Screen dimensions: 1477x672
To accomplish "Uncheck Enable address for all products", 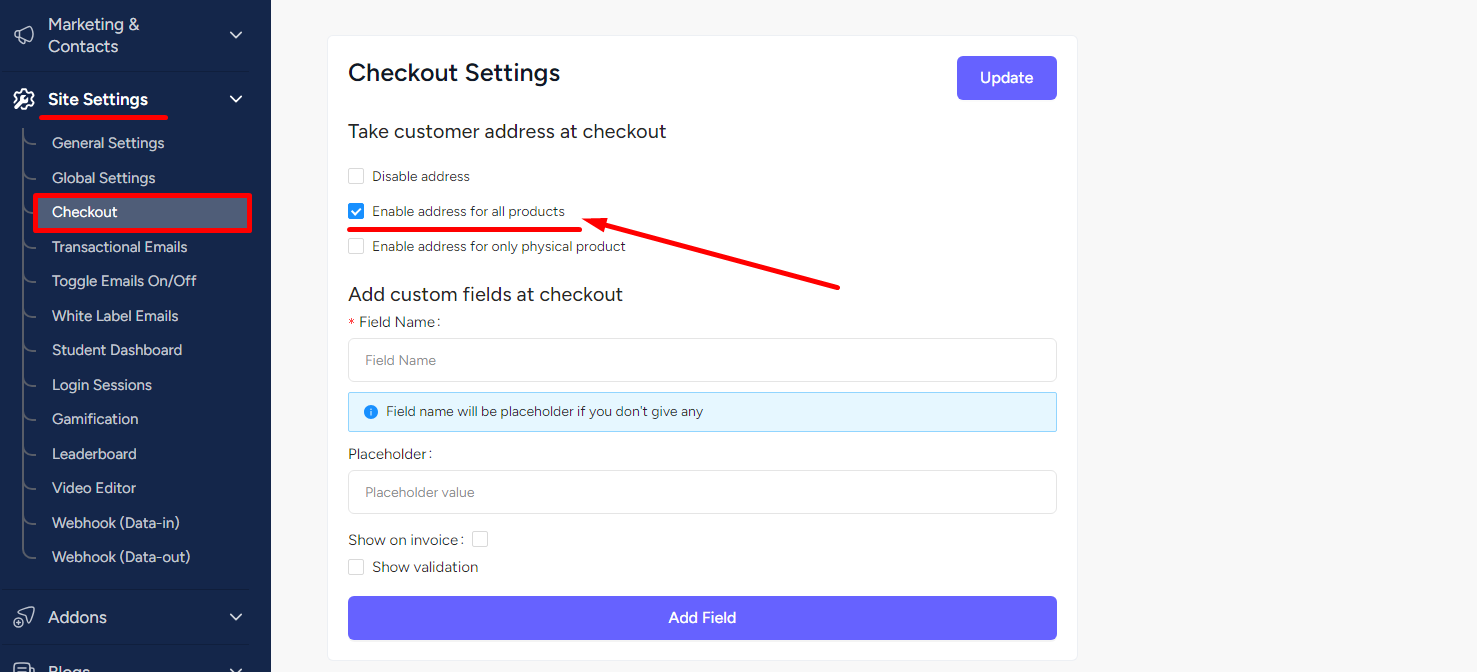I will (356, 211).
